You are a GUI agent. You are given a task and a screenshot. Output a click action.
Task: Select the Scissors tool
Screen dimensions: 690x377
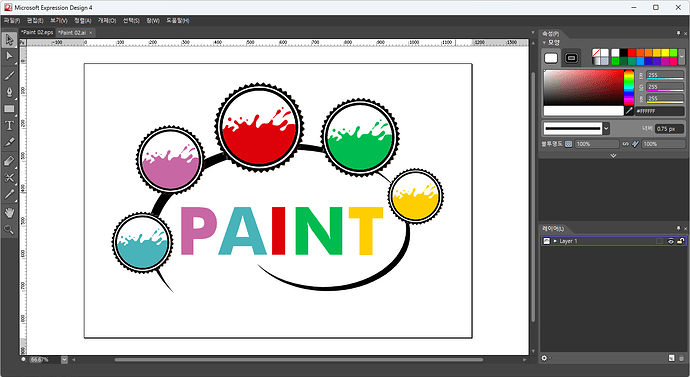9,178
